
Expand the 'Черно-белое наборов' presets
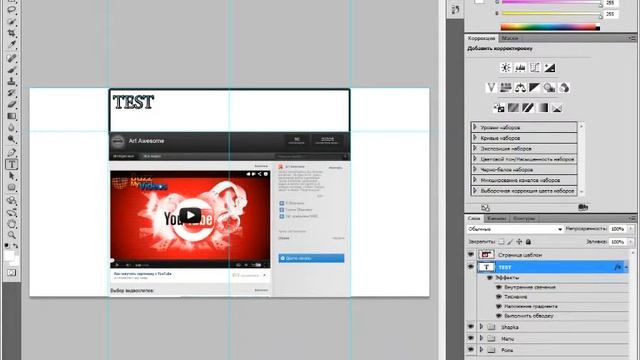pos(475,169)
